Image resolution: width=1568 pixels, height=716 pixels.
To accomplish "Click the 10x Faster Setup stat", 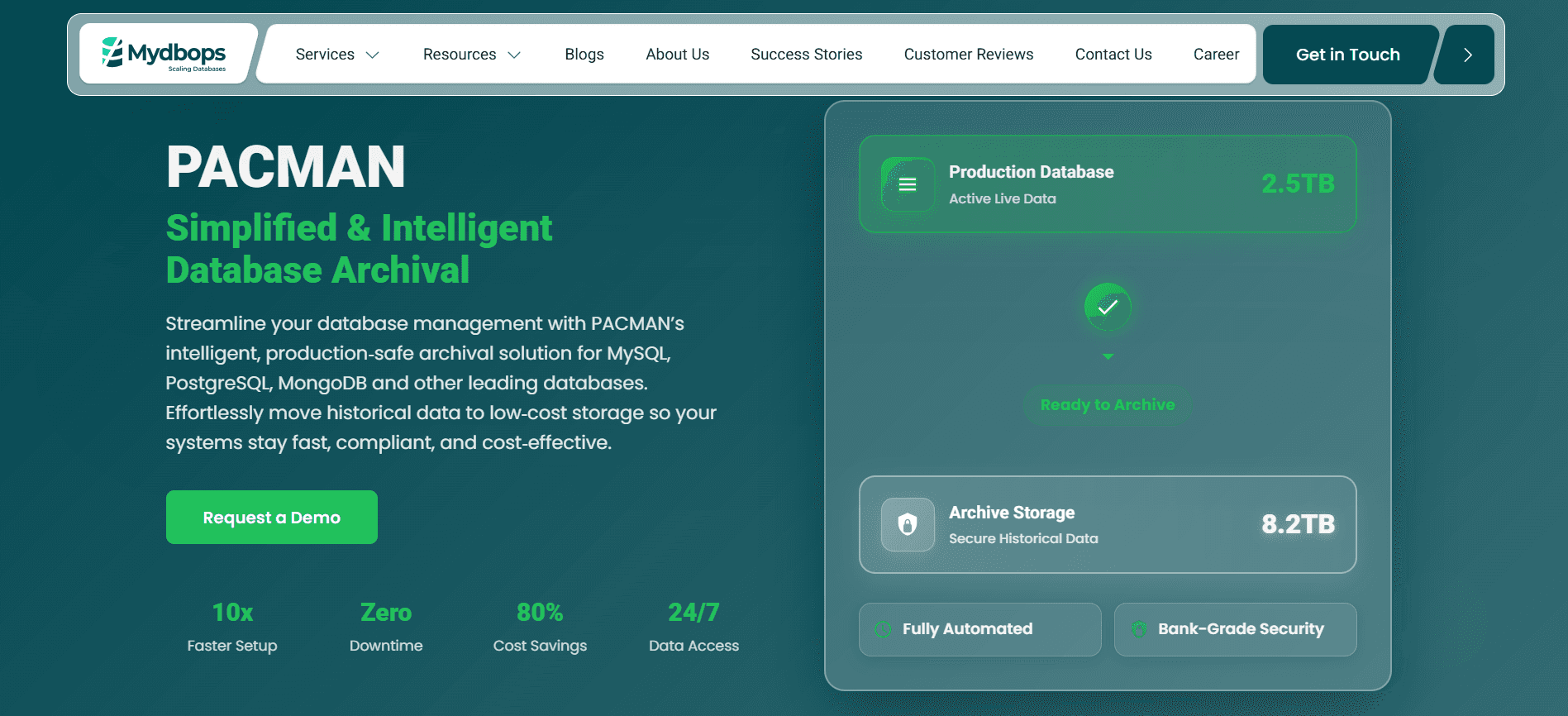I will coord(232,627).
